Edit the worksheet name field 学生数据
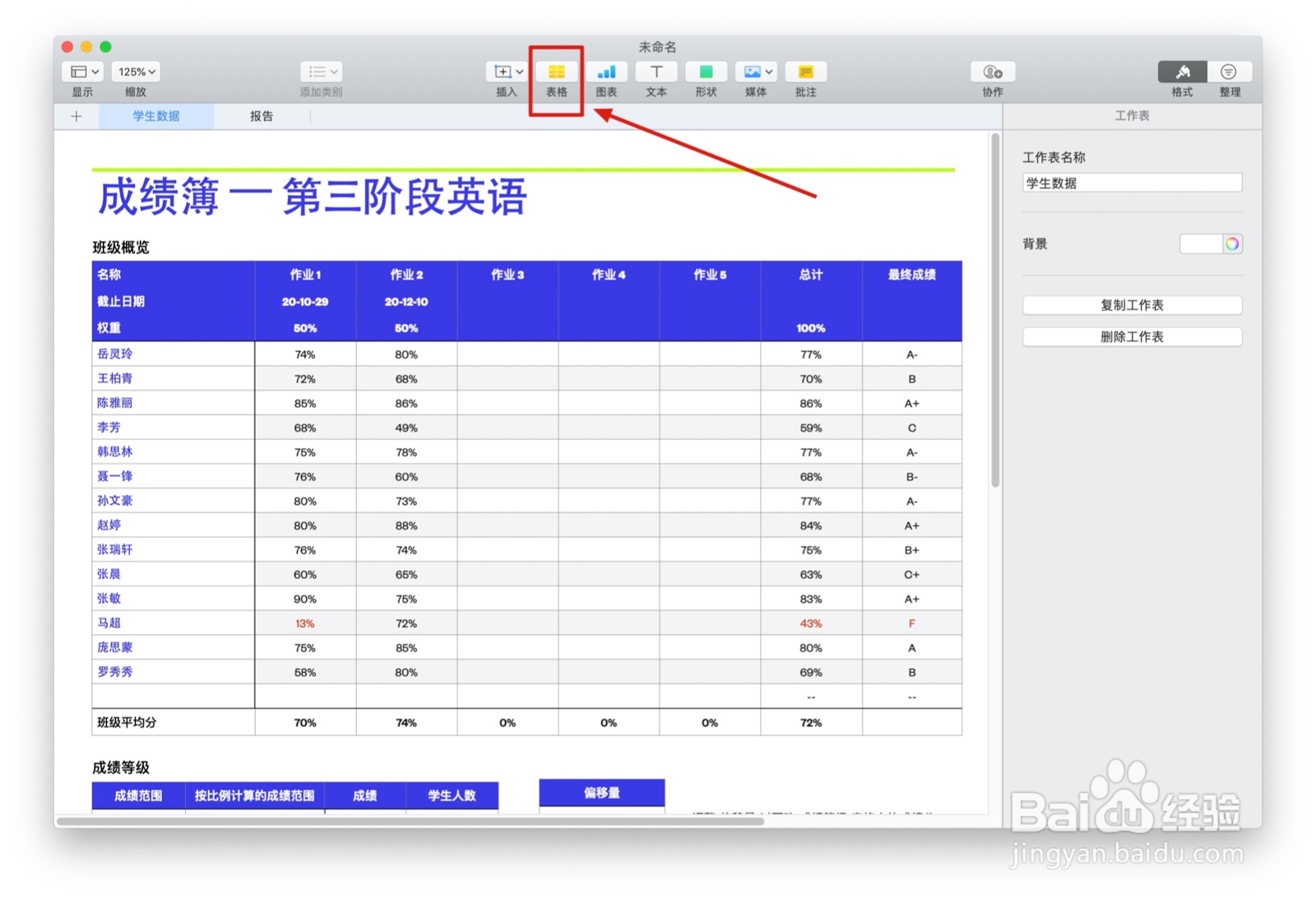1316x899 pixels. (1132, 183)
